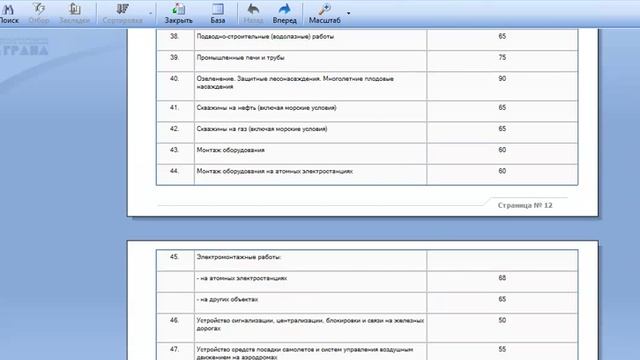
Task: Select row 41 Скважины на нефть text
Action: (267, 108)
